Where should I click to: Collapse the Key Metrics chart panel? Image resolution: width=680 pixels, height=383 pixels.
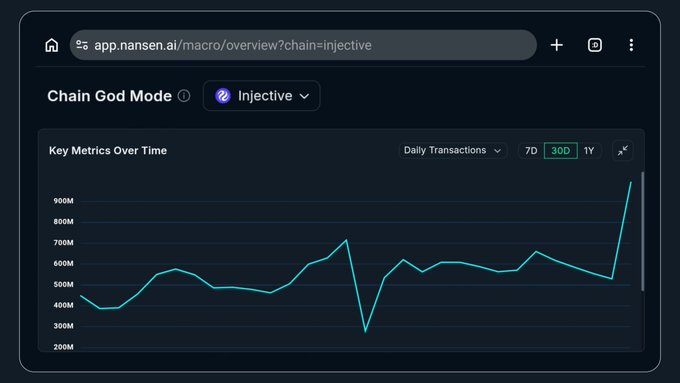pos(623,151)
